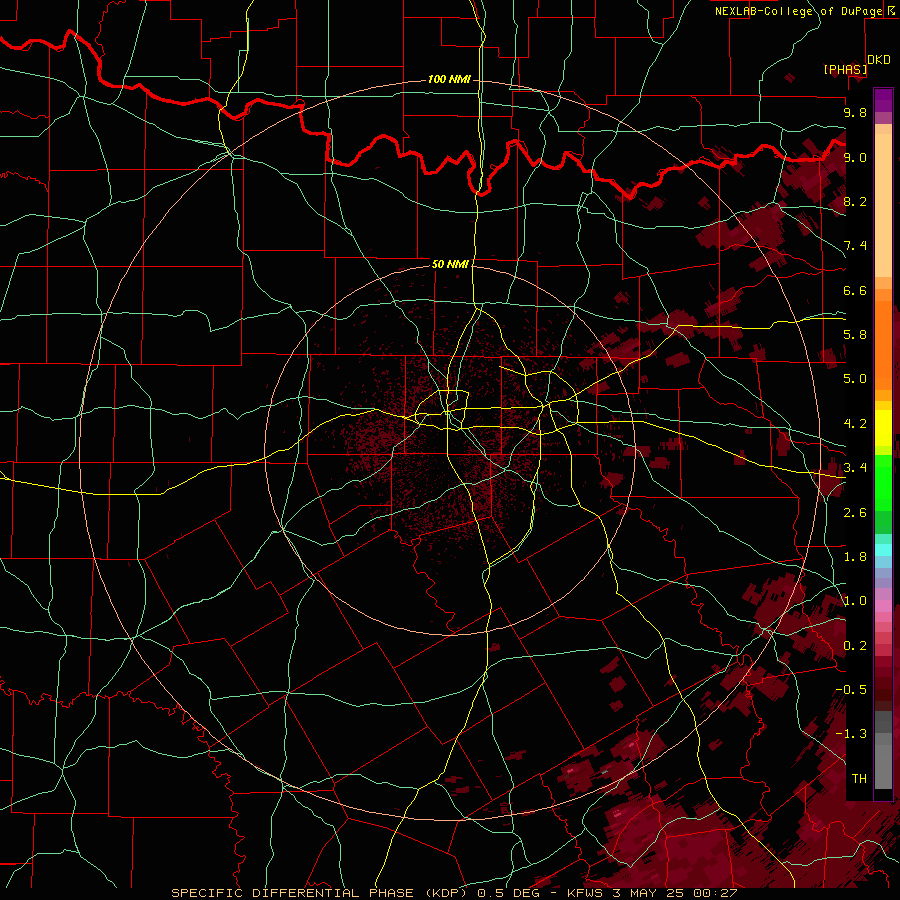Click the "50 NMI" range ring label
The width and height of the screenshot is (900, 900).
(450, 264)
